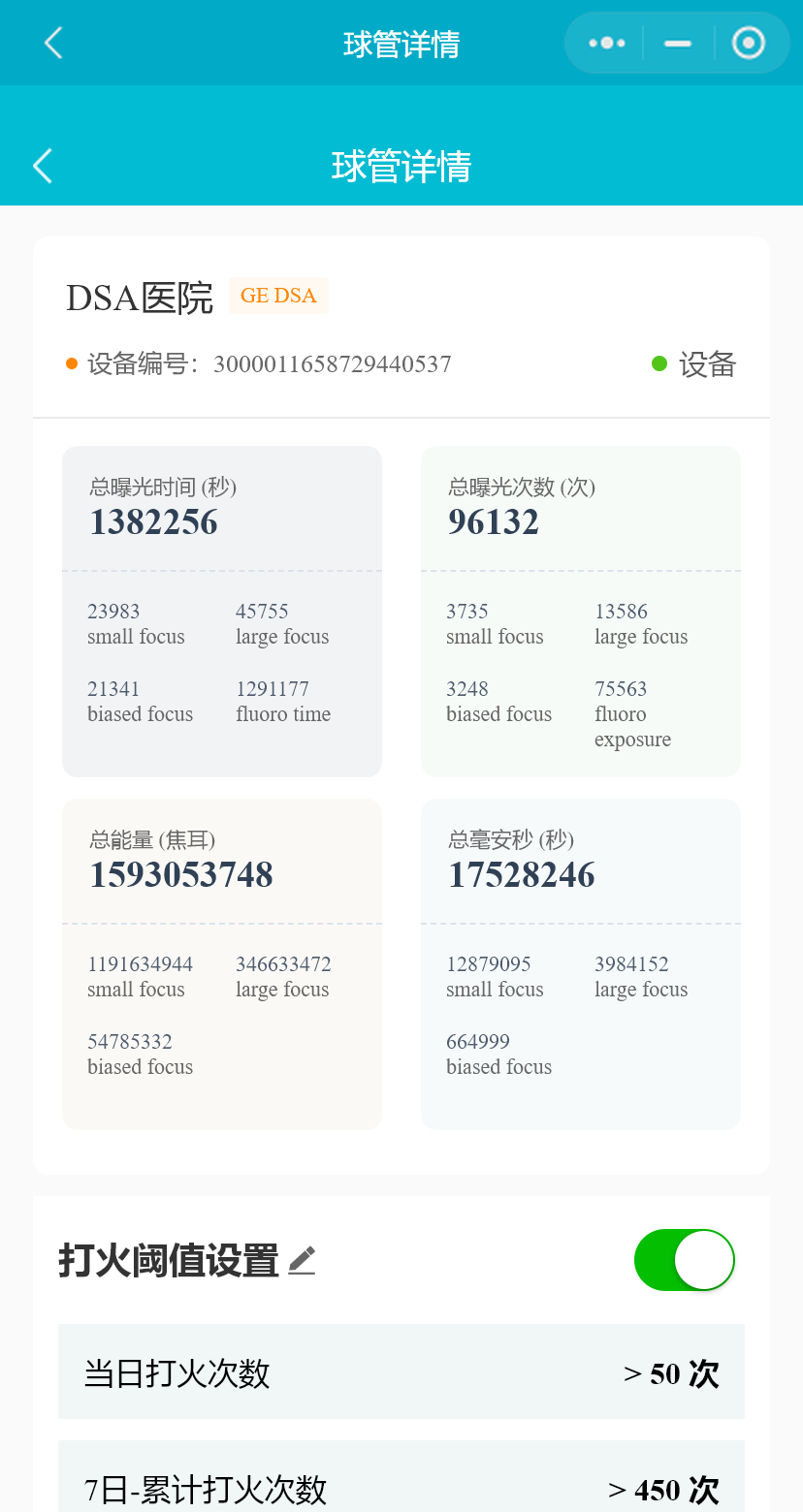Tap the orange dot before 设备编号
This screenshot has height=1512, width=803.
[72, 364]
